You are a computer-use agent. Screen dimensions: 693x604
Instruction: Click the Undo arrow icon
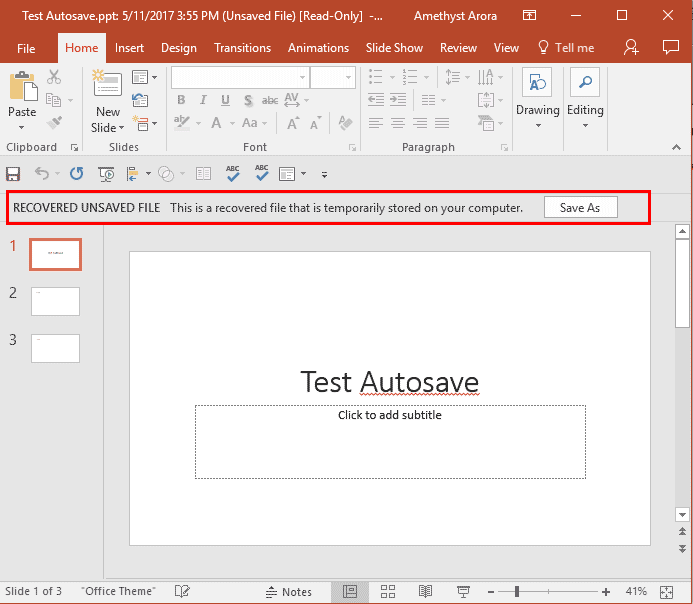coord(42,174)
